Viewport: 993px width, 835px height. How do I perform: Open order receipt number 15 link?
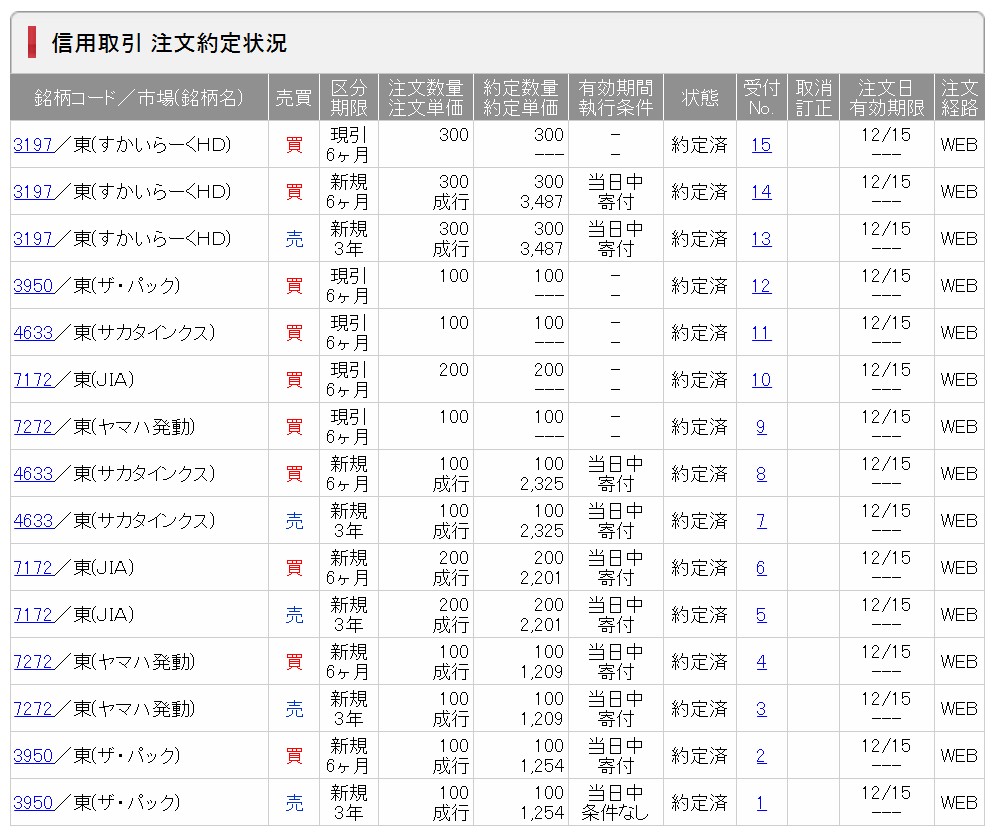tap(761, 145)
